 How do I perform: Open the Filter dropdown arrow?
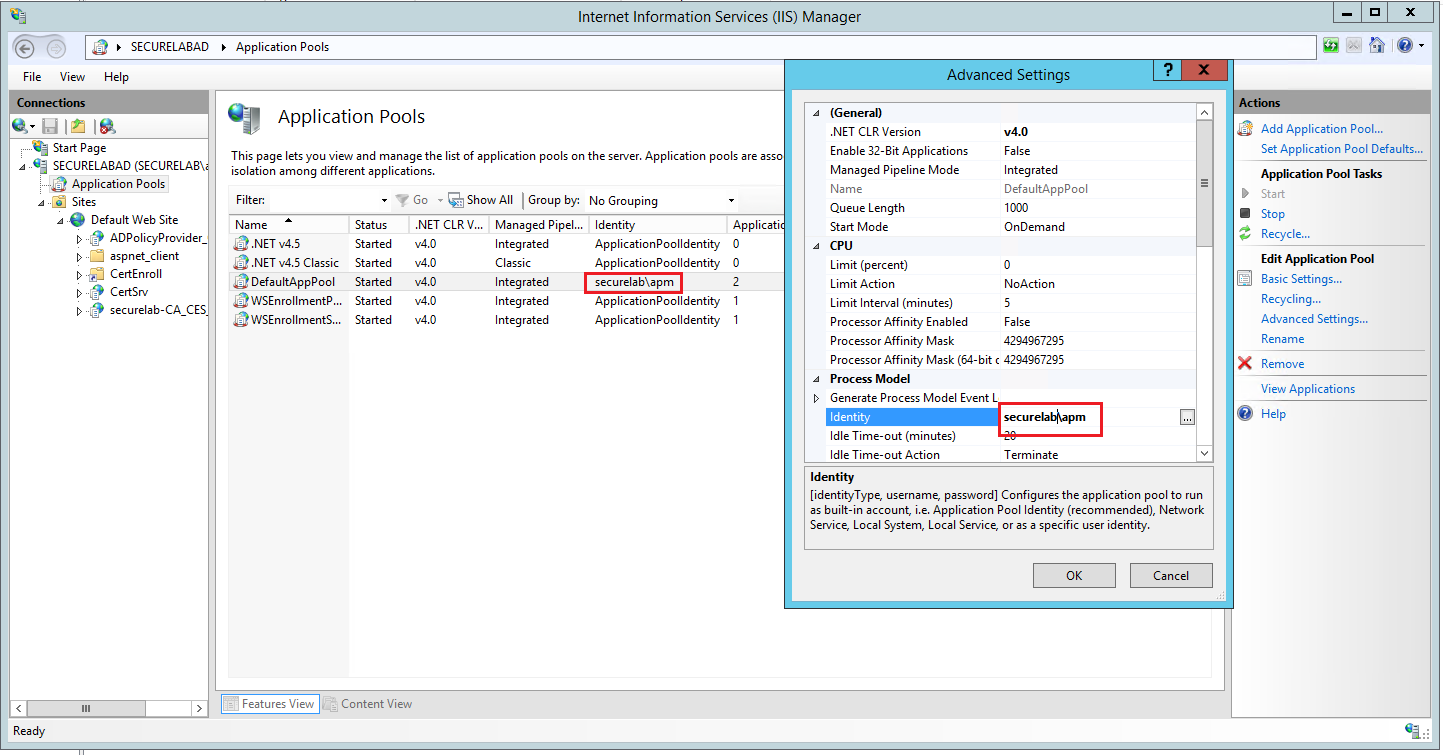(x=385, y=200)
